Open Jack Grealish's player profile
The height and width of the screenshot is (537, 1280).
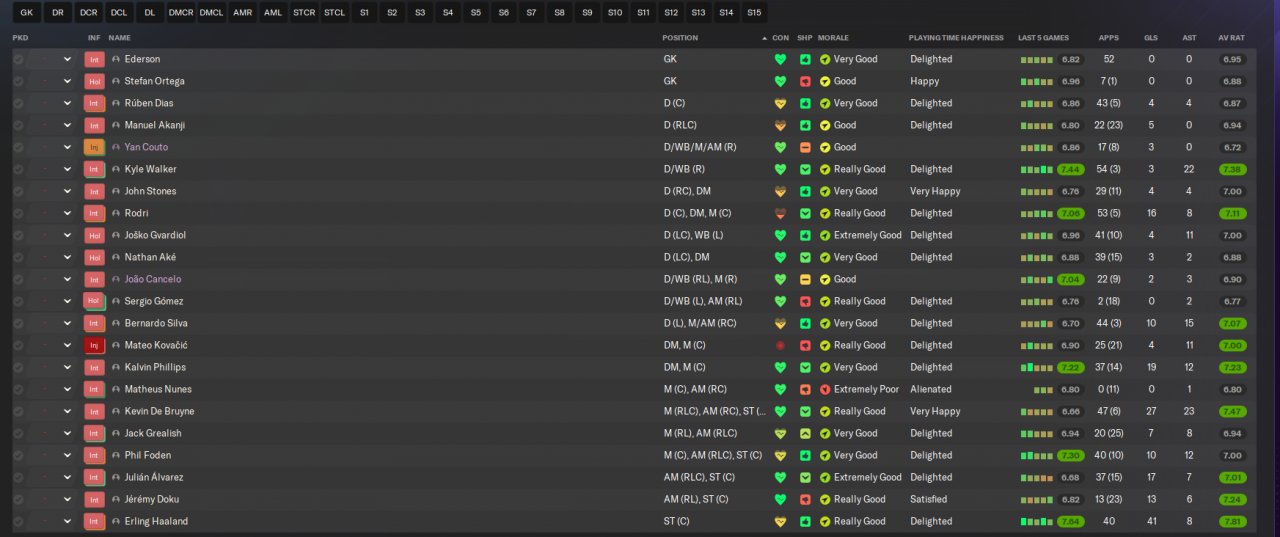tap(153, 433)
